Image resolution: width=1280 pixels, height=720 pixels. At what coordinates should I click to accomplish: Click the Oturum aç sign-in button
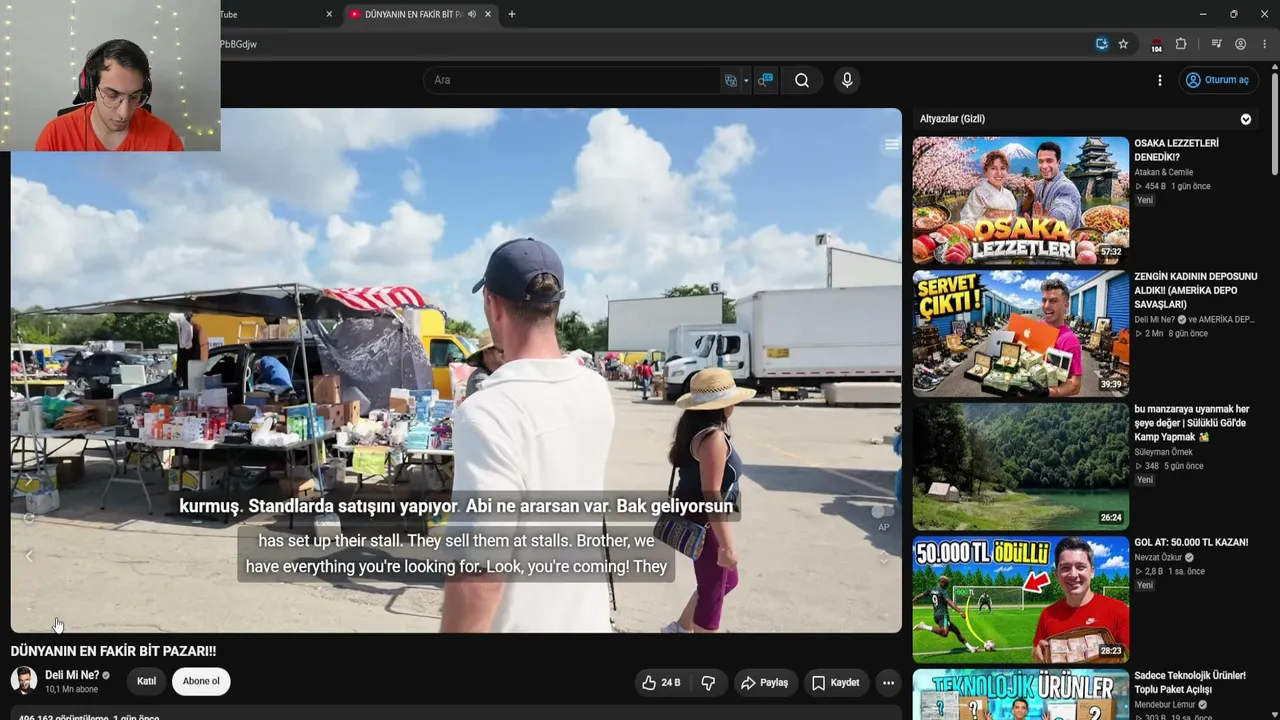(x=1217, y=80)
